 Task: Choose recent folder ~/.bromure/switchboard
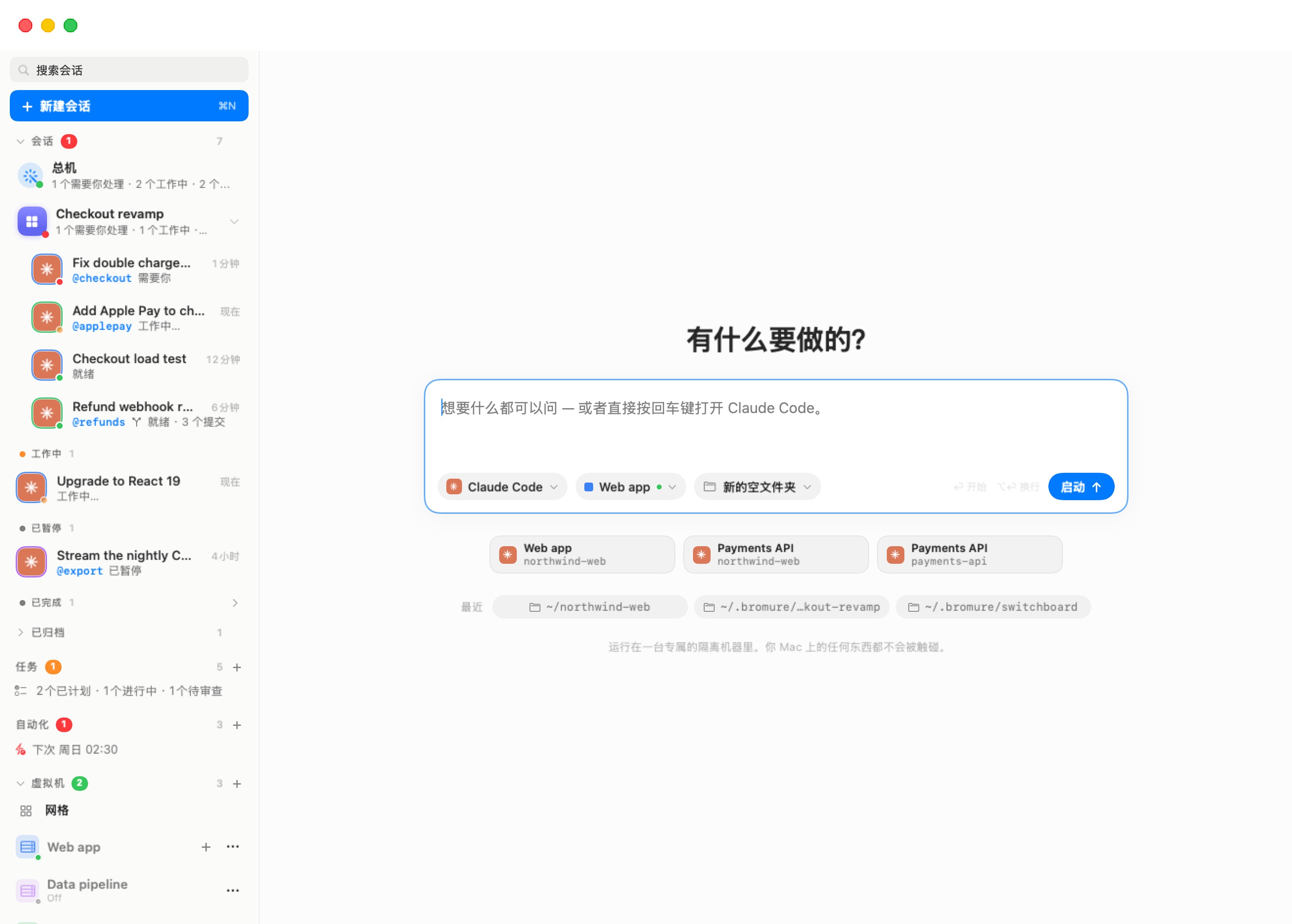(993, 607)
